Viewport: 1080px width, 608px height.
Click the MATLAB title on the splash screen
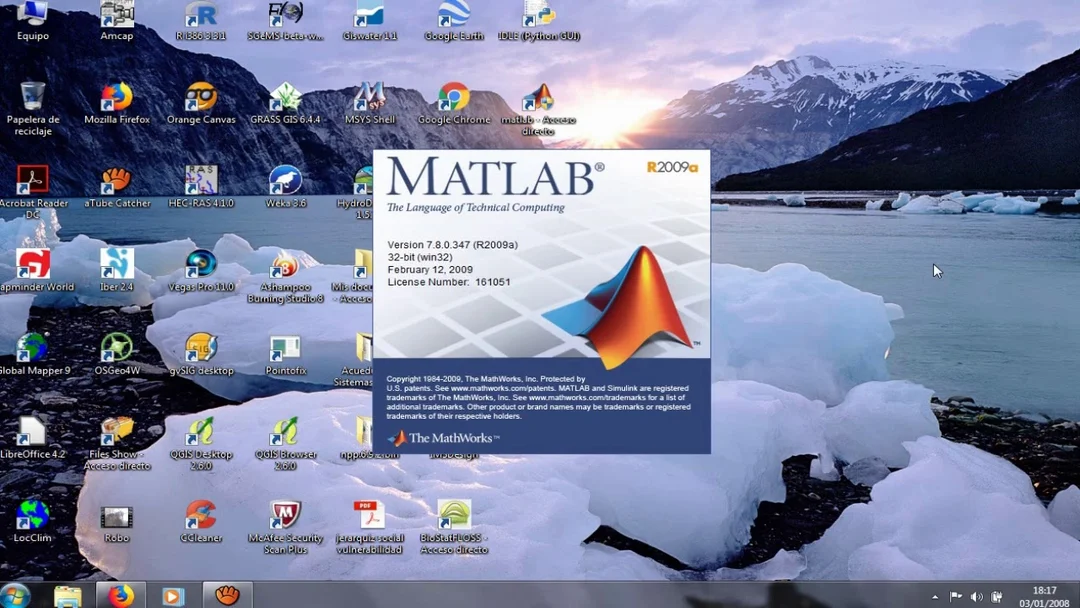click(495, 176)
